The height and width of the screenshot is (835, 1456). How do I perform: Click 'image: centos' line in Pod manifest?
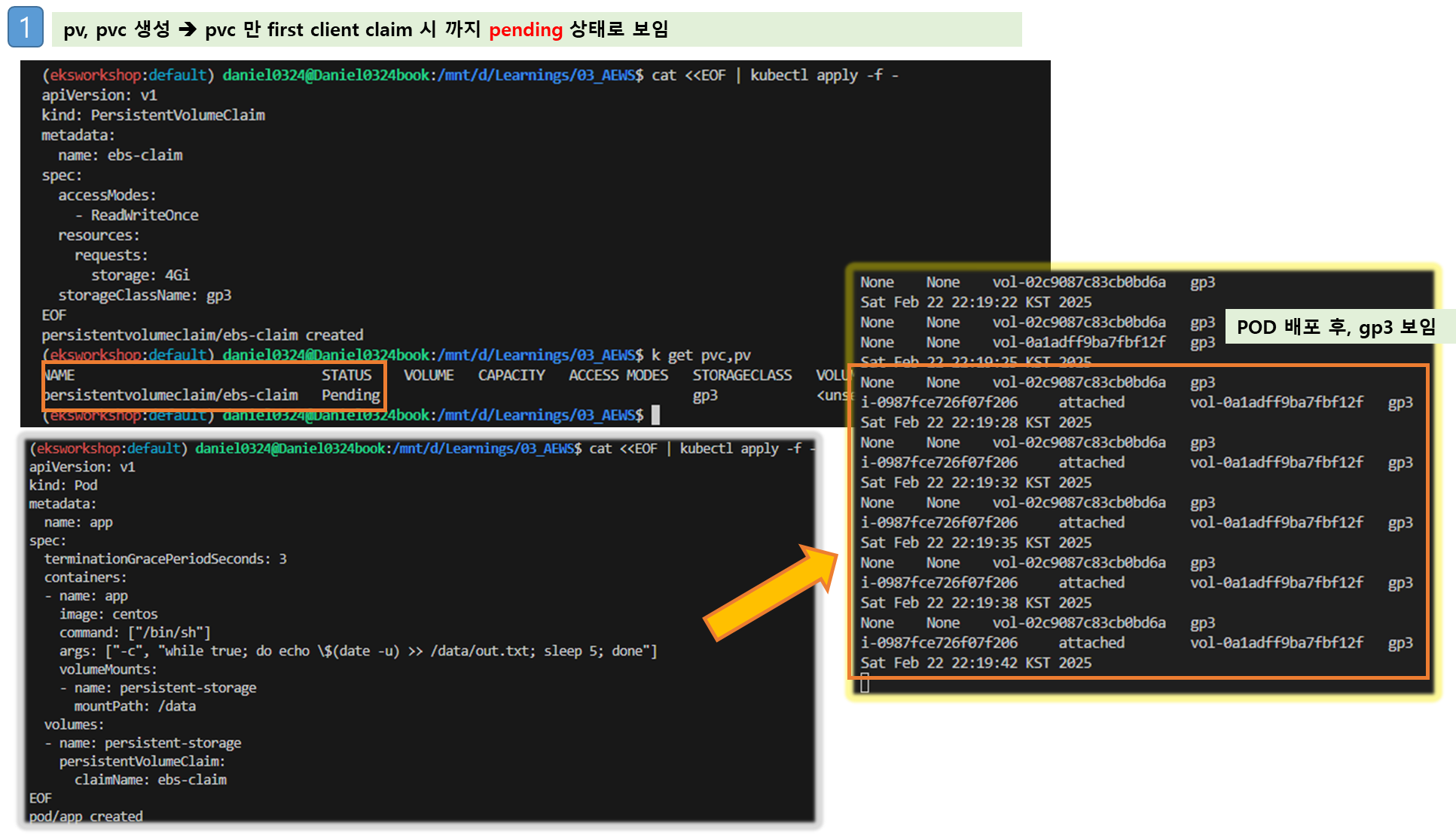click(x=108, y=614)
